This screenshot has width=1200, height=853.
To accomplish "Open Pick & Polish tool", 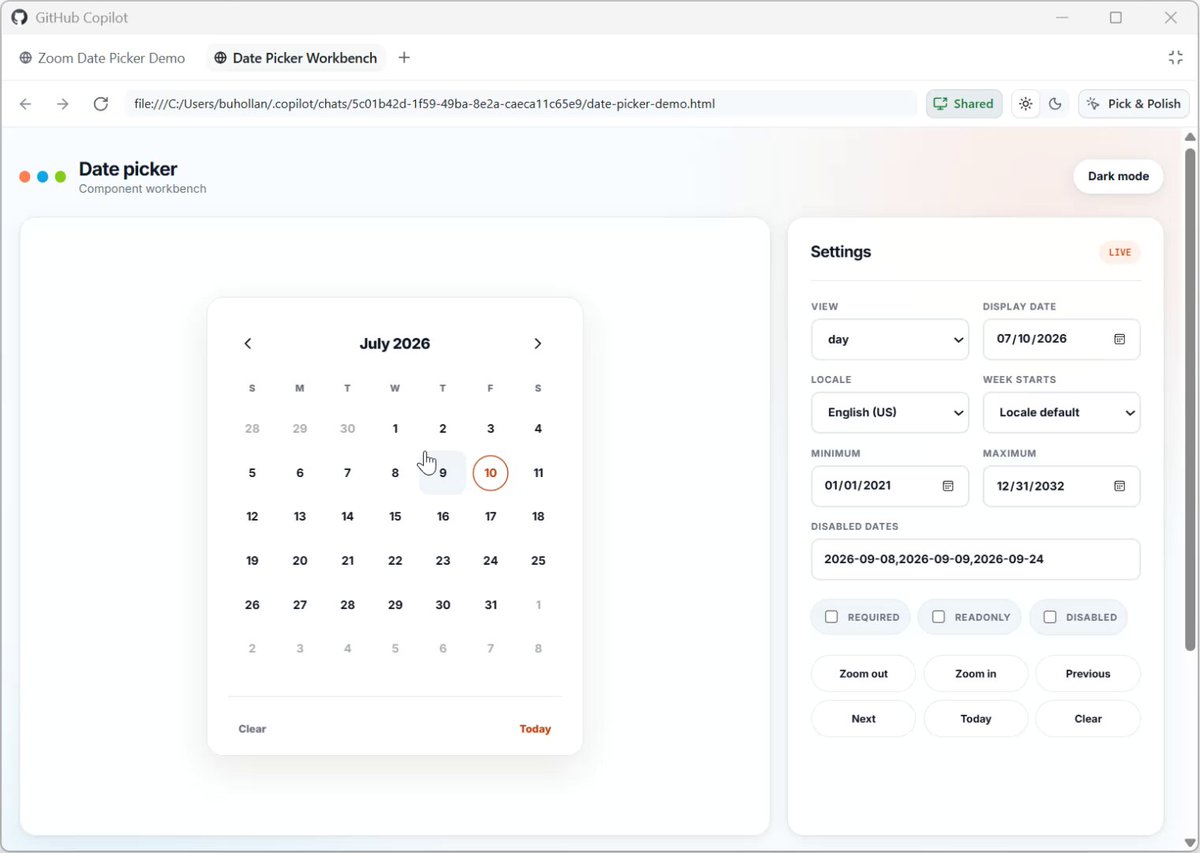I will pyautogui.click(x=1134, y=104).
